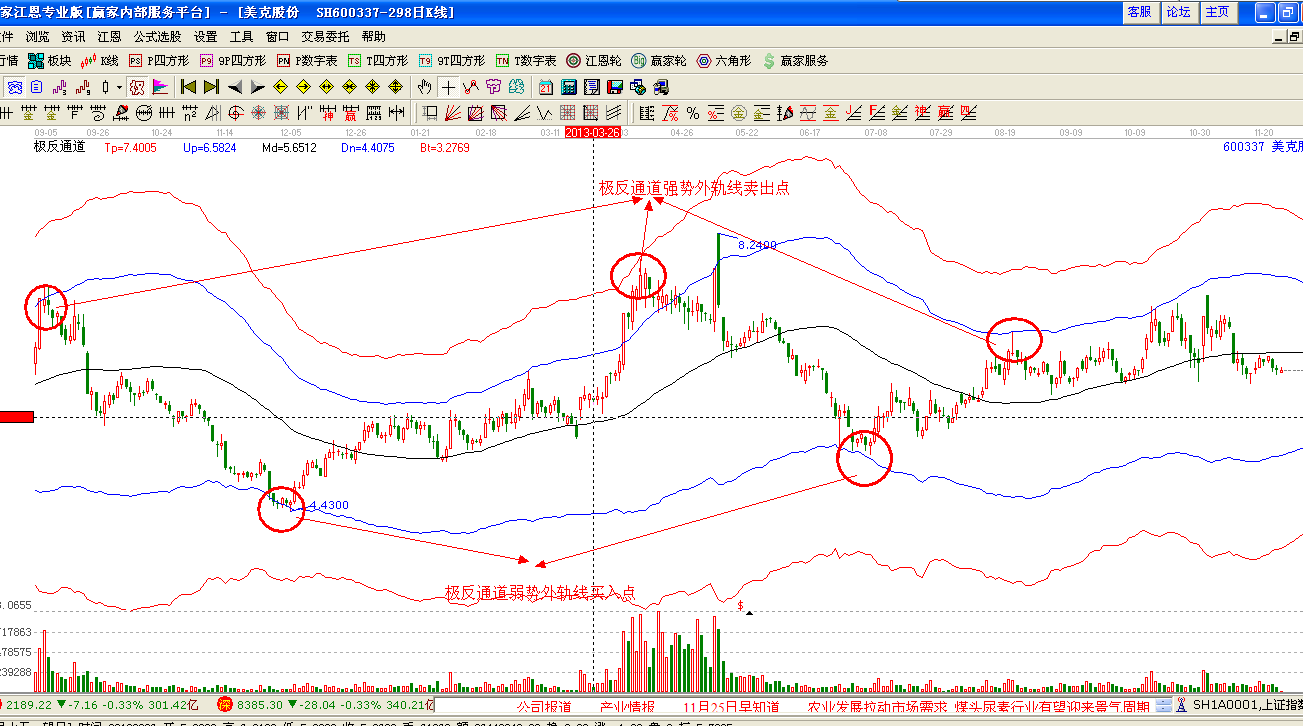Expand the candlestick type dropdown arrow
Screen dimensions: 1303x726
pos(118,87)
